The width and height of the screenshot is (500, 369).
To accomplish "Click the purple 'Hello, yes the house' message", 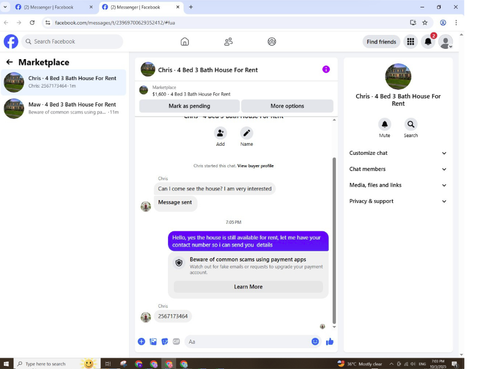I will coord(248,241).
